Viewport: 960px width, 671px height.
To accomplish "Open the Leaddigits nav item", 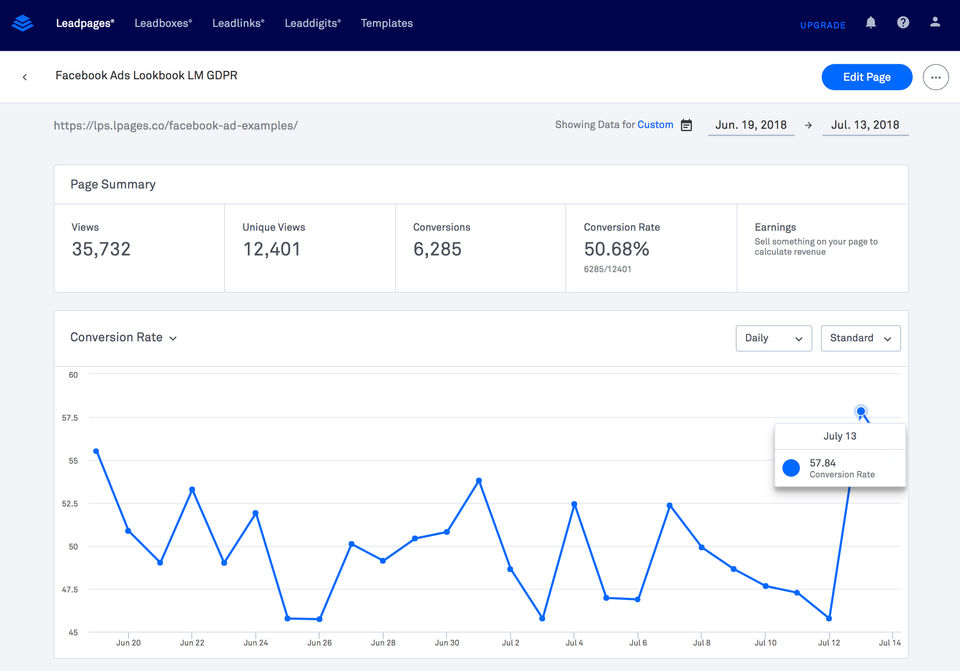I will [x=313, y=23].
